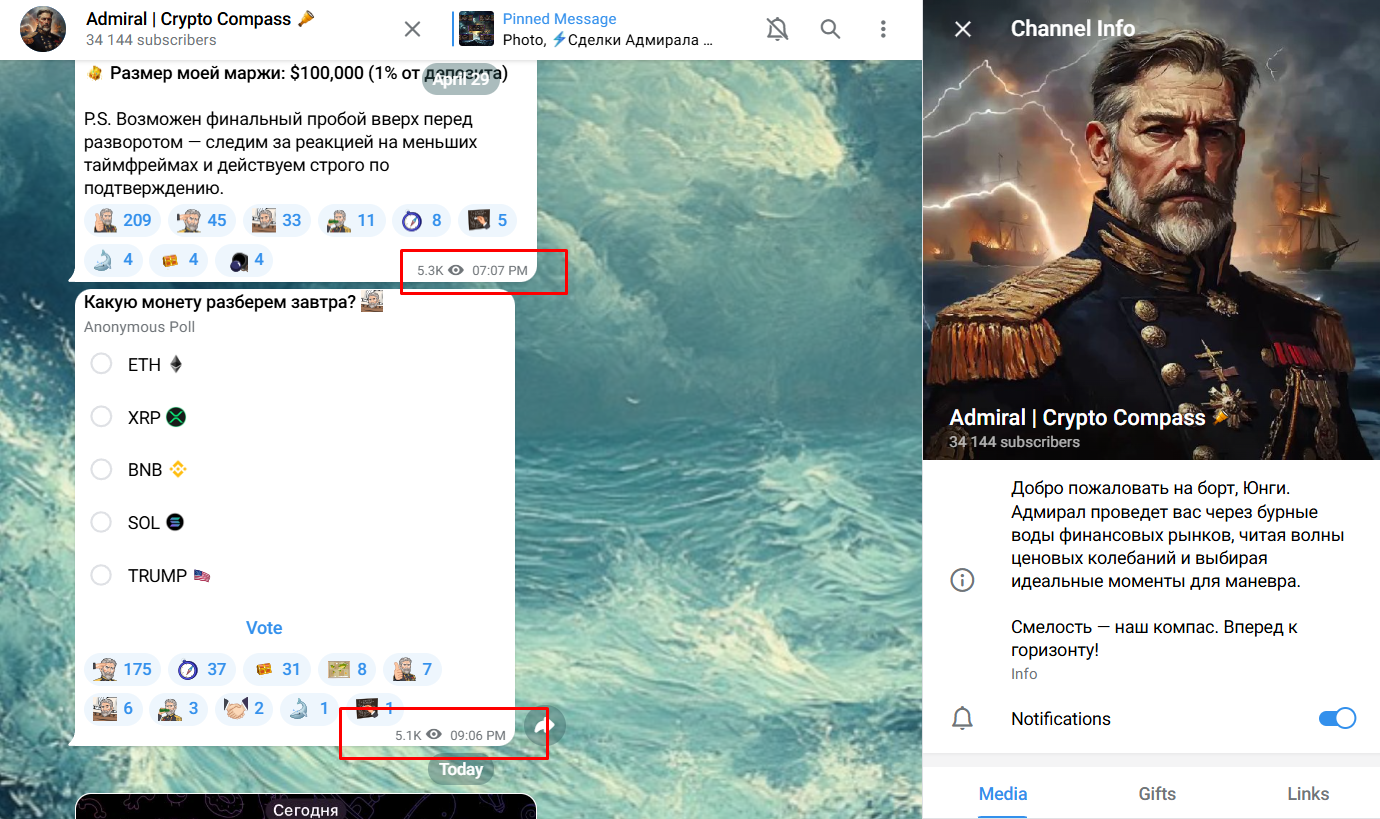Open the admiral channel profile photo
Screen dimensions: 1380x819
pos(1151,230)
